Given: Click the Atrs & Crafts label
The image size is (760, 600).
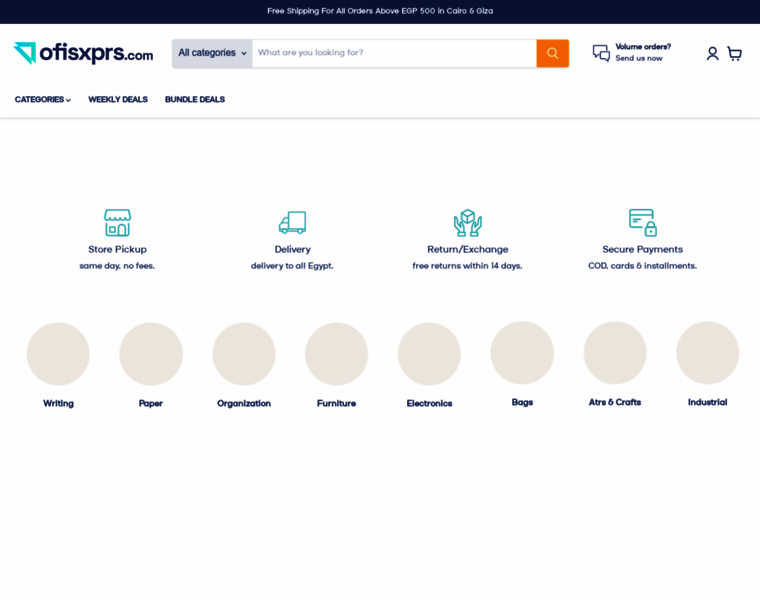Looking at the screenshot, I should pyautogui.click(x=615, y=402).
